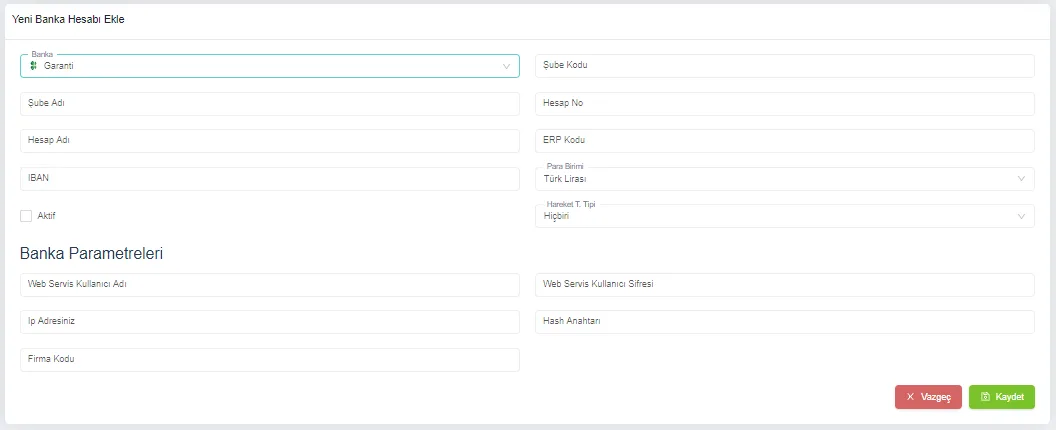Click into the Ip Adresiniz field

(x=269, y=321)
